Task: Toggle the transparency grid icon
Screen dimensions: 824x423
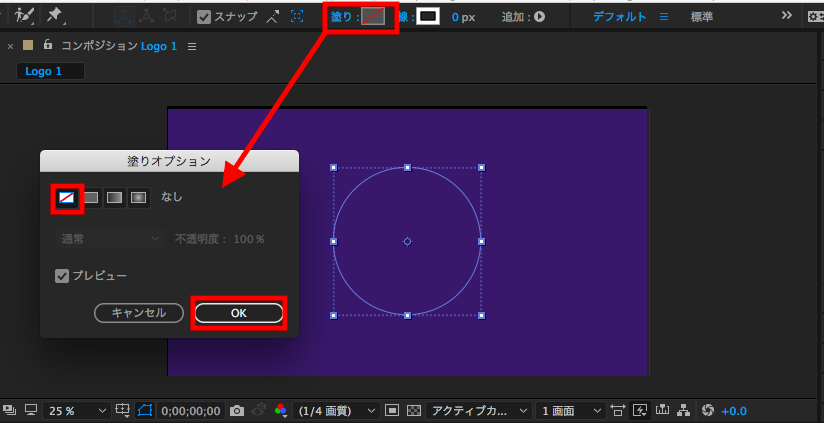Action: click(x=415, y=410)
